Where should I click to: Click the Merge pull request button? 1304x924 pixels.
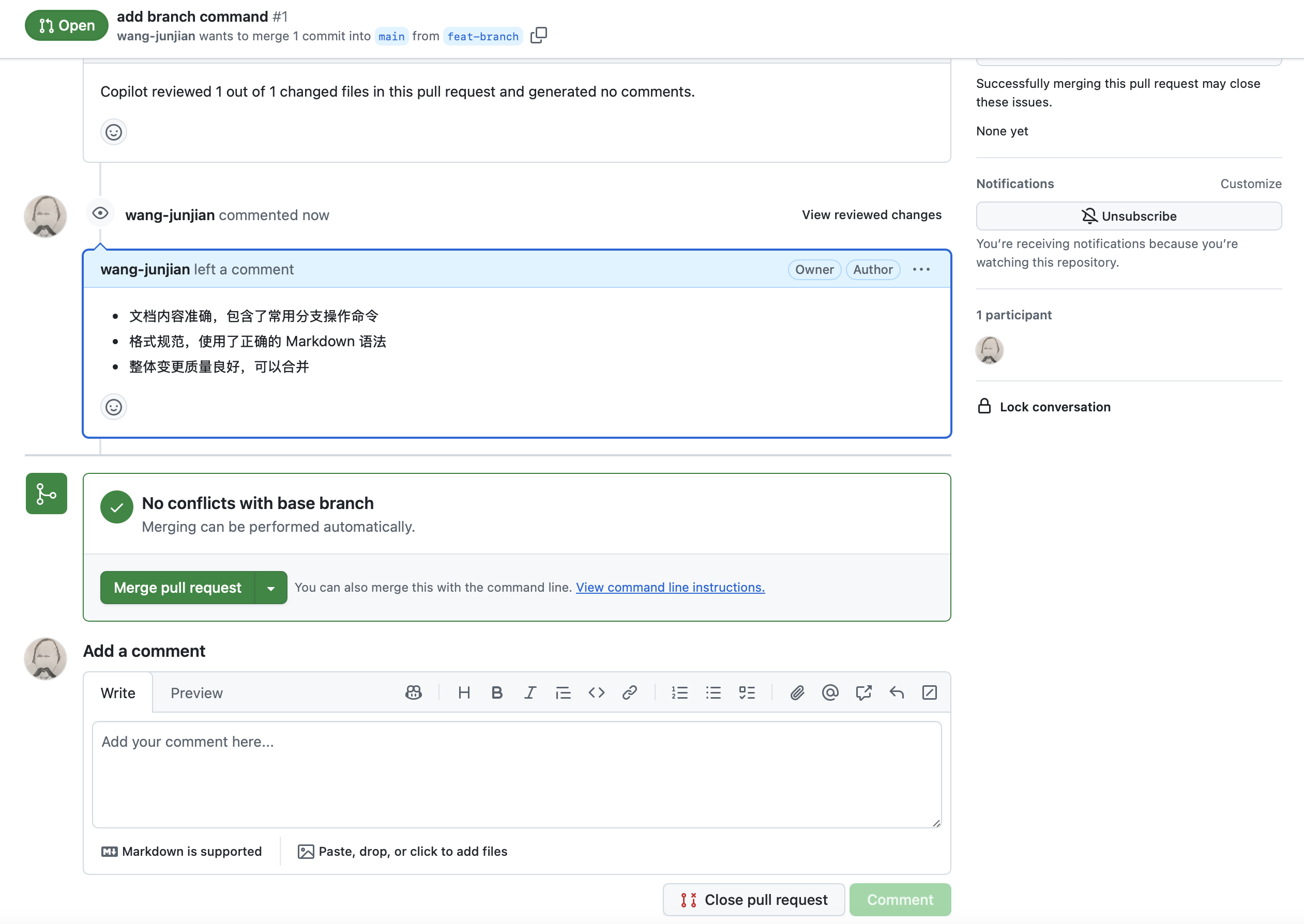pyautogui.click(x=177, y=588)
